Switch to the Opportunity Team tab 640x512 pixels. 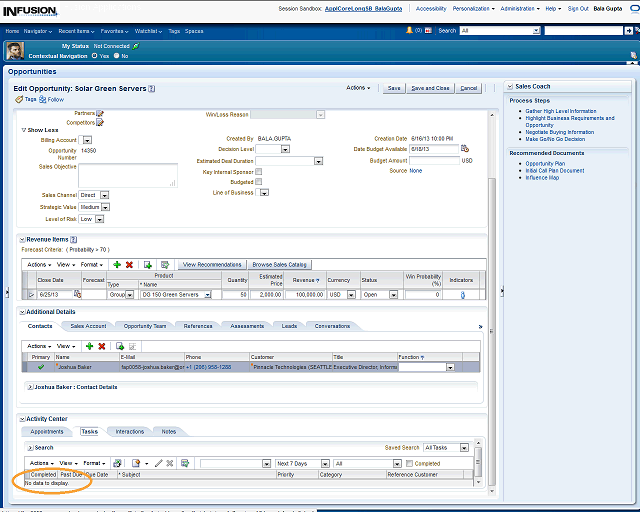(145, 326)
